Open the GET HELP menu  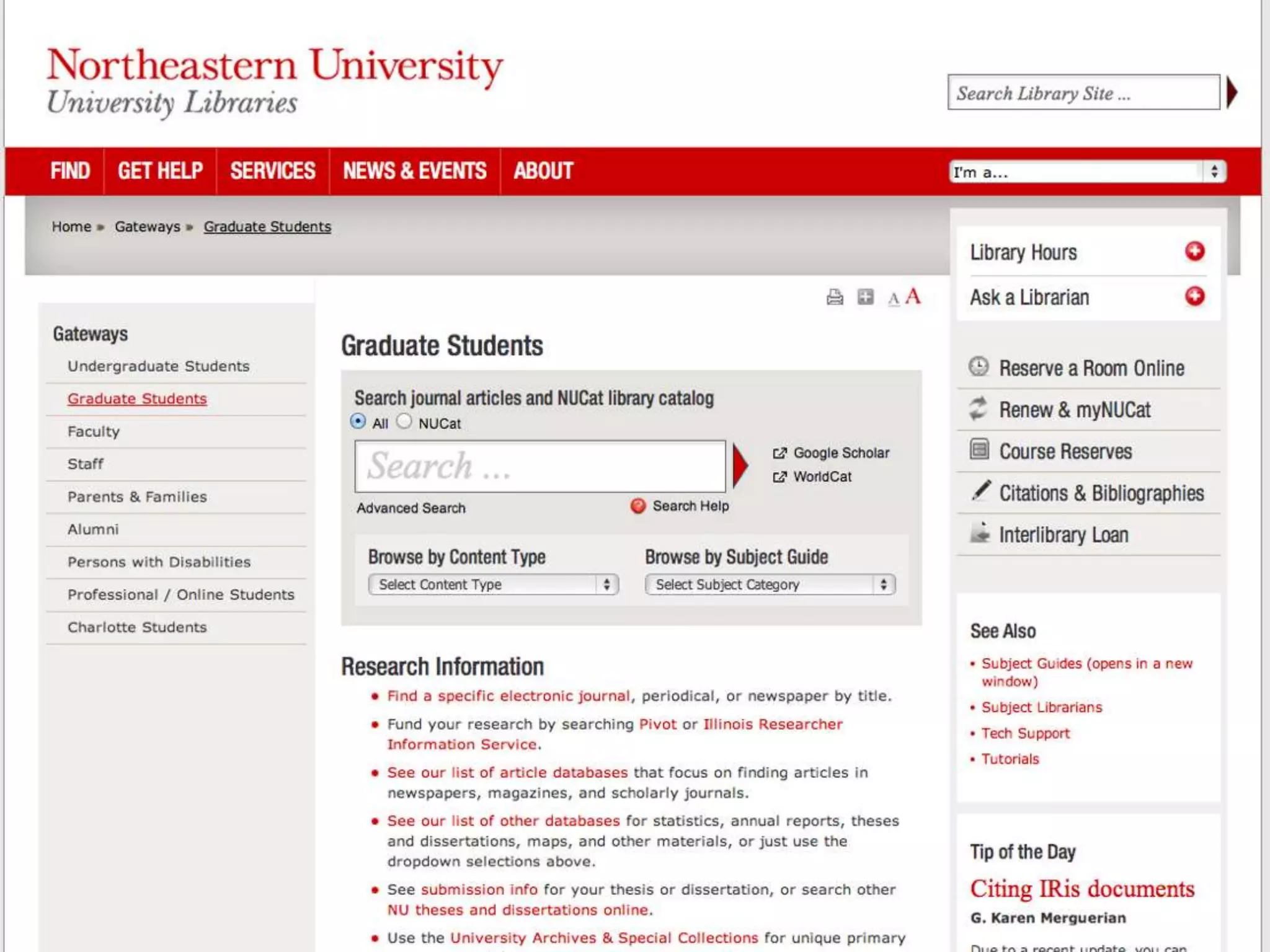coord(160,171)
